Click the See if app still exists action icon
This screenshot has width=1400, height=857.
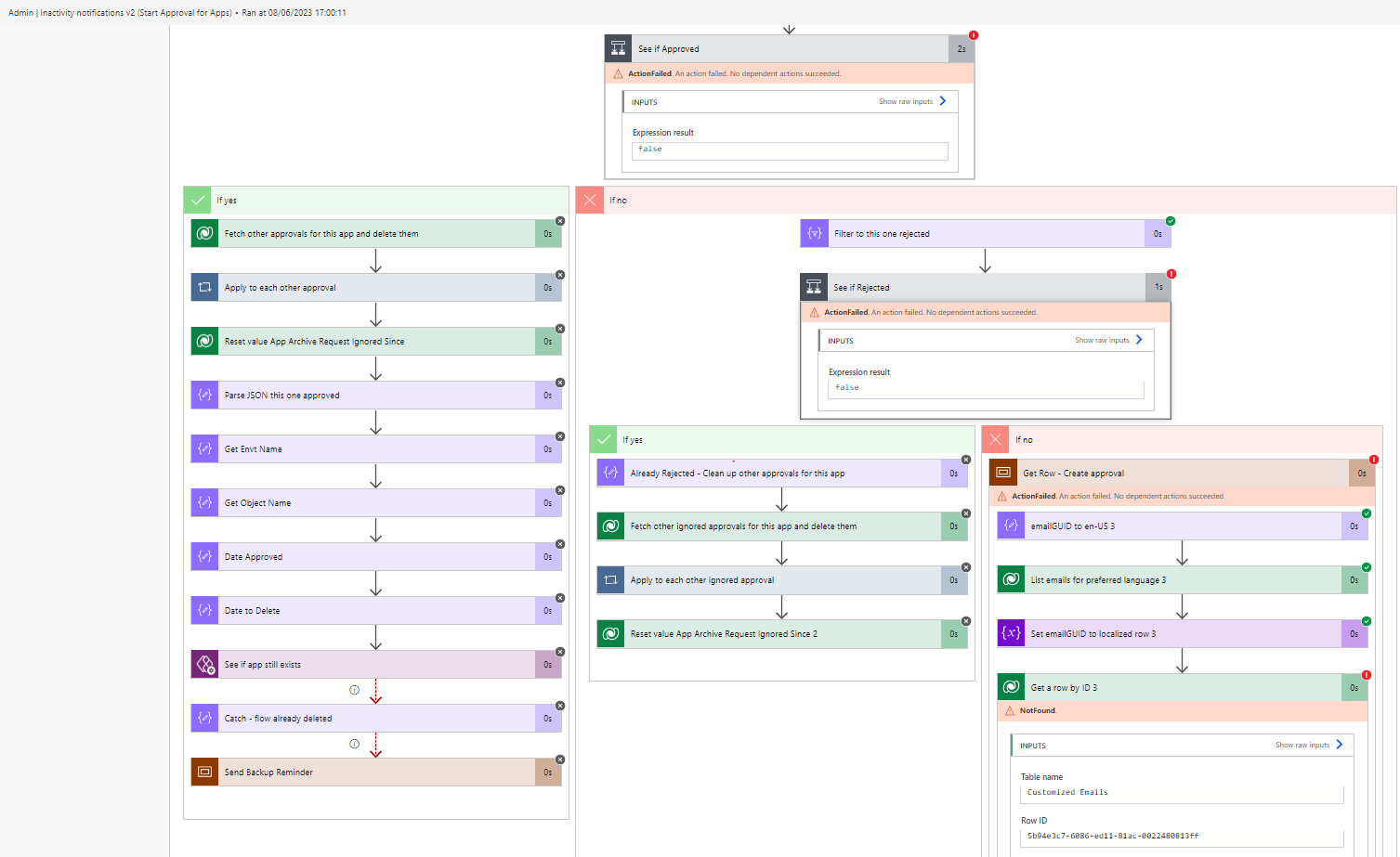pos(204,664)
